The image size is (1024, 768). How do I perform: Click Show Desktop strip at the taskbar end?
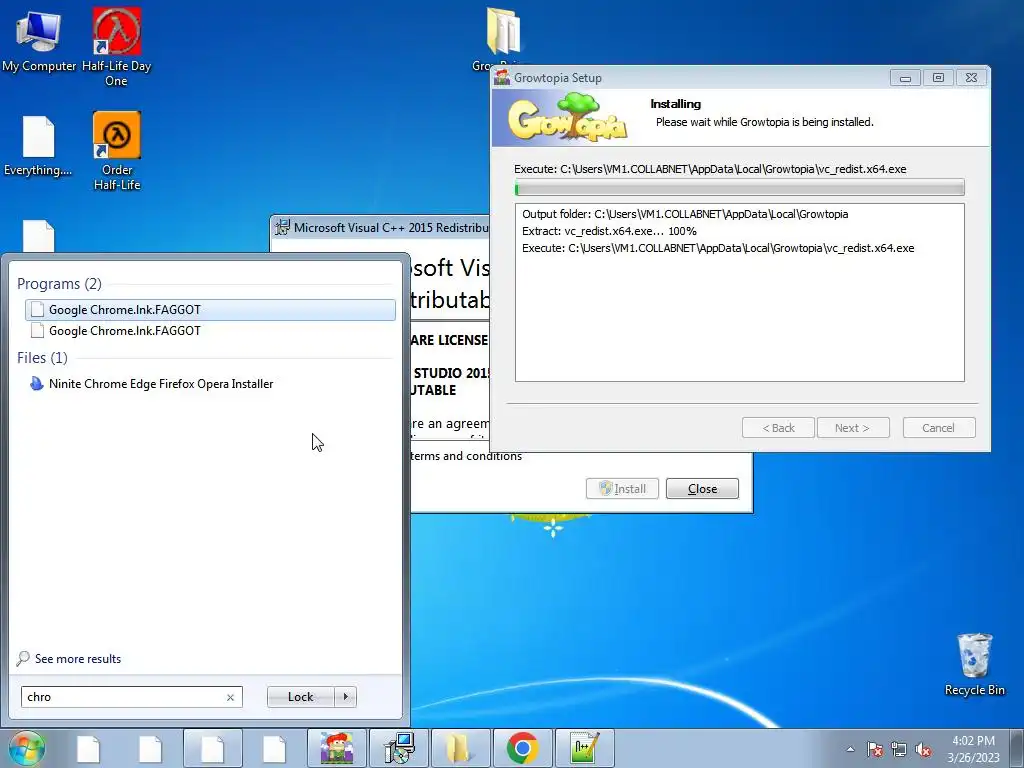(x=1017, y=748)
